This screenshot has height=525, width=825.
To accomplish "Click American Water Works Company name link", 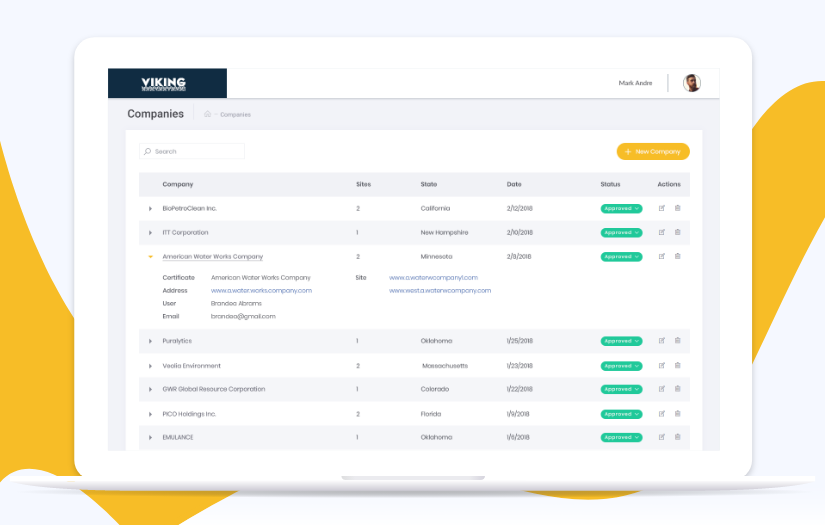I will click(x=213, y=257).
